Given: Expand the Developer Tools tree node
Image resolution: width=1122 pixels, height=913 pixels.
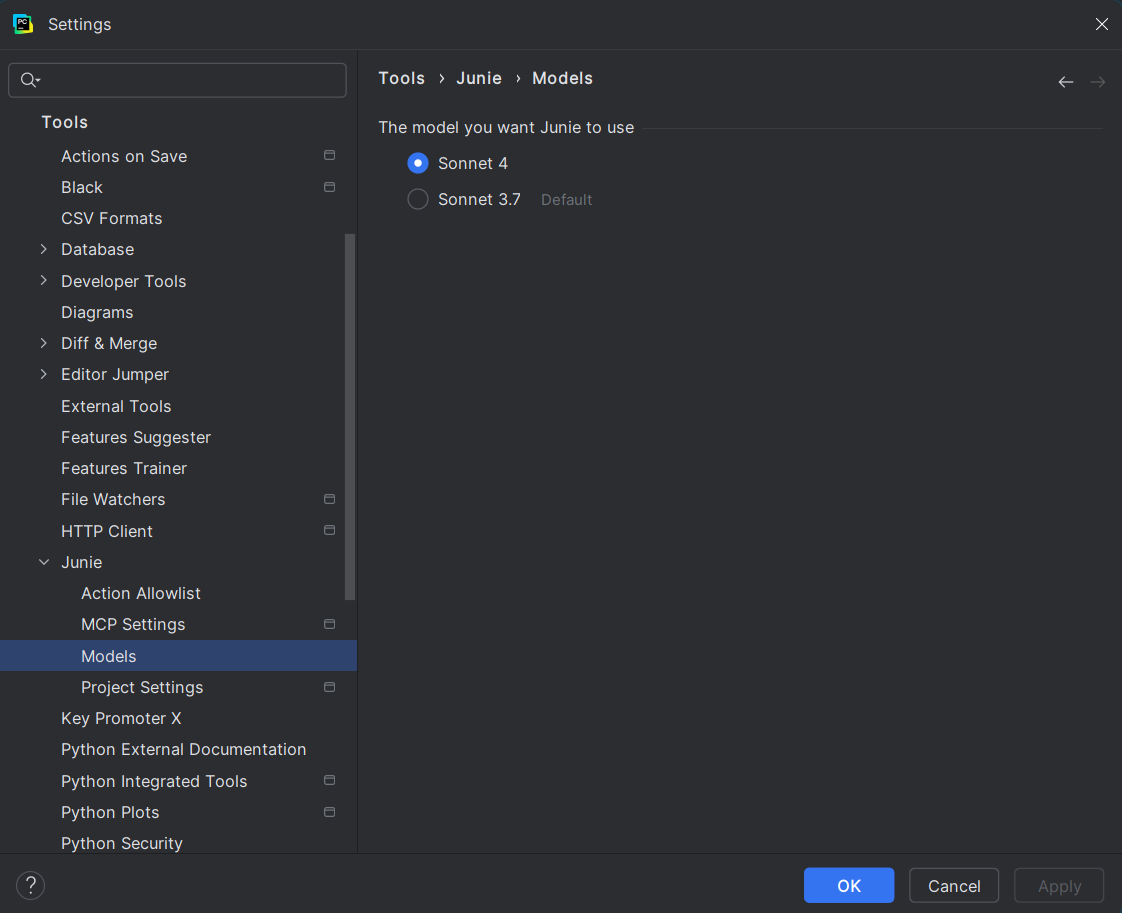Looking at the screenshot, I should point(44,280).
